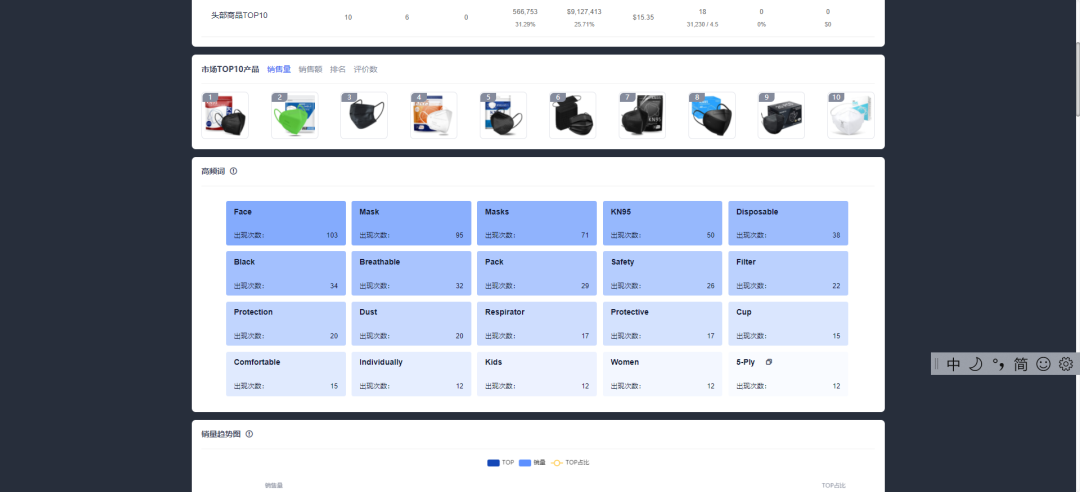
Task: Click the info icon beside 高频词
Action: (x=234, y=171)
